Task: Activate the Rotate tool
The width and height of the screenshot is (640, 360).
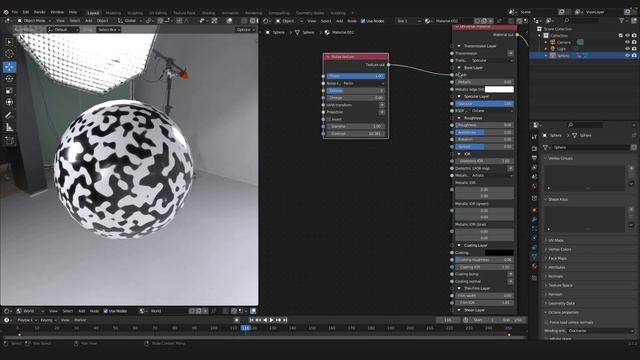Action: pos(9,79)
